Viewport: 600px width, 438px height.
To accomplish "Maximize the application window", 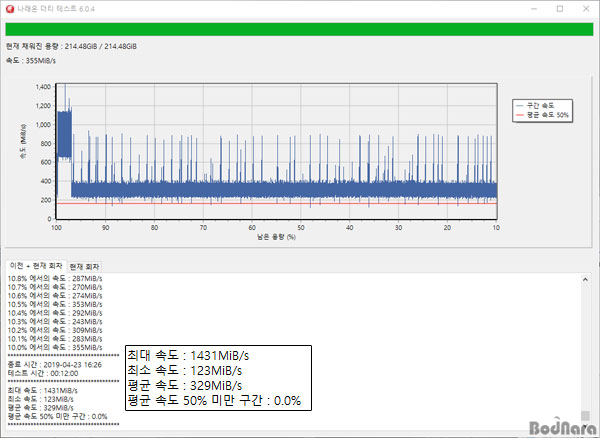I will 559,8.
